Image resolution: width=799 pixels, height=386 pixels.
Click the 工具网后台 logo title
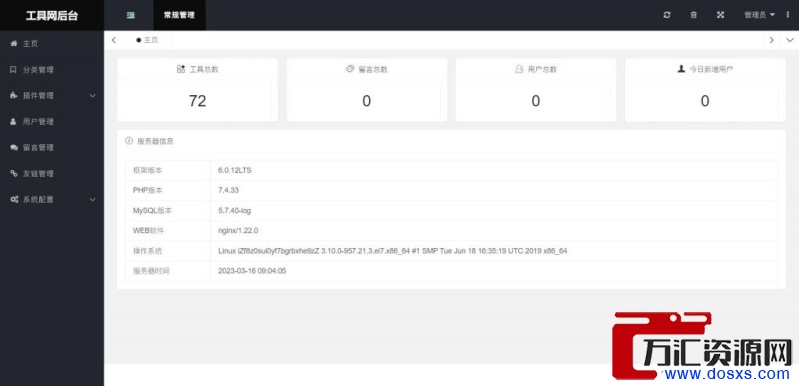point(52,16)
